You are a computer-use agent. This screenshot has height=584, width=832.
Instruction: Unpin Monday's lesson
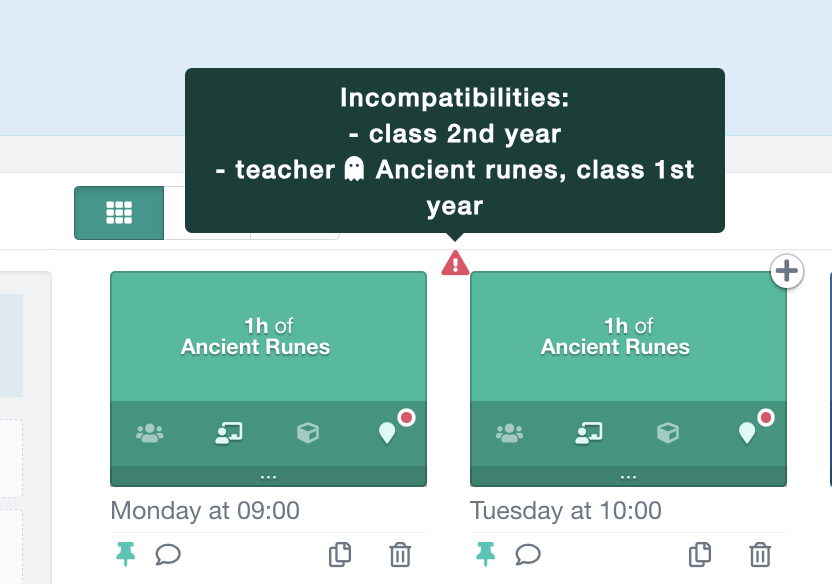[x=126, y=554]
